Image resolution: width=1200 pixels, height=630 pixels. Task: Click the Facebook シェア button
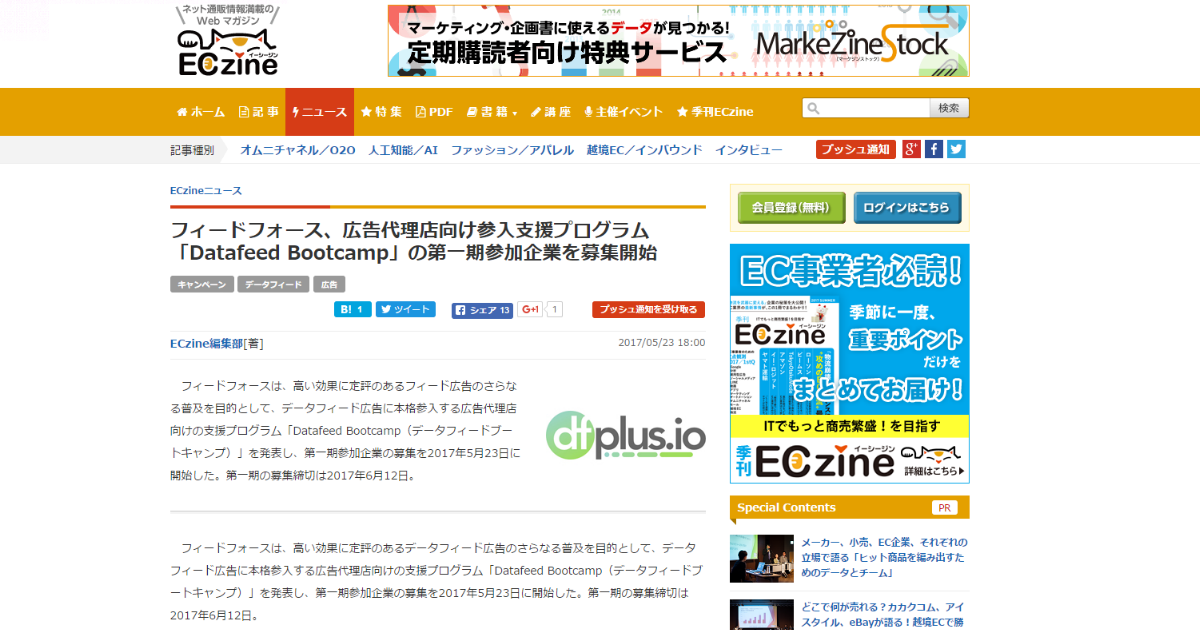pos(482,310)
